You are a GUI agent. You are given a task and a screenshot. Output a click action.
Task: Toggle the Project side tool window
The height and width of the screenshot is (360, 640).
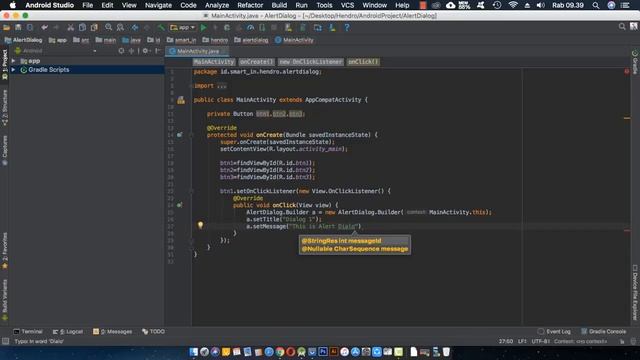pos(4,64)
